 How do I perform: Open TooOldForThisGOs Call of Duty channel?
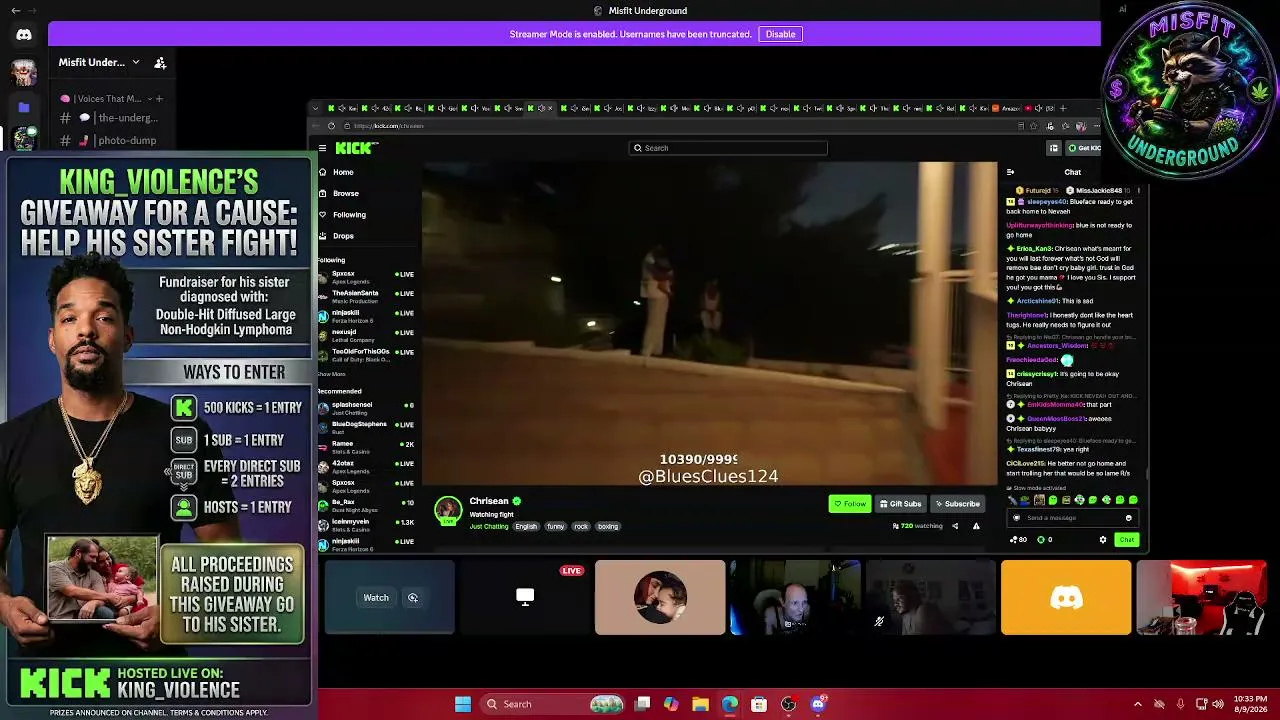pyautogui.click(x=366, y=355)
